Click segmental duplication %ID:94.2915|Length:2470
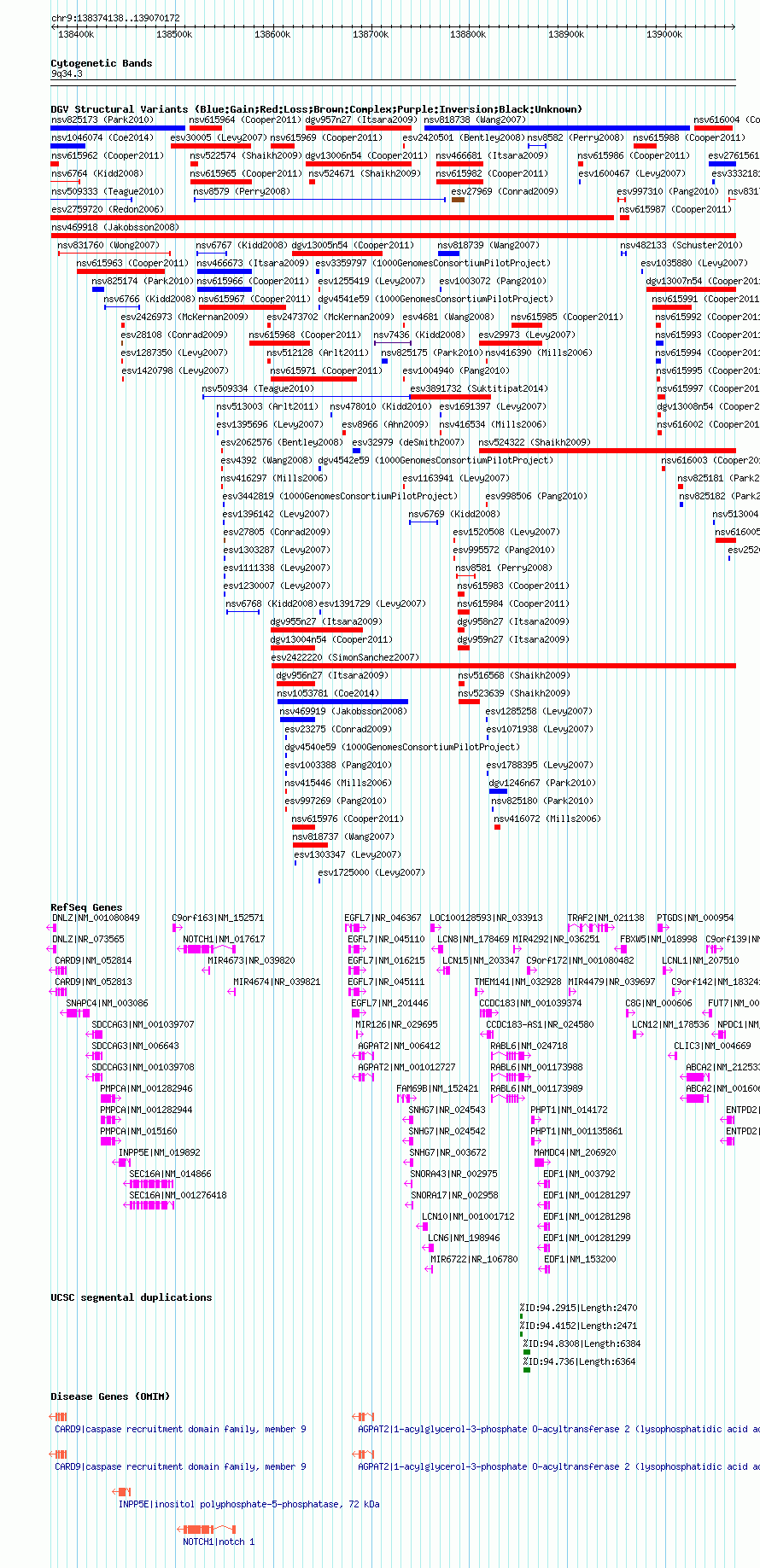The image size is (760, 1568). [x=578, y=1308]
